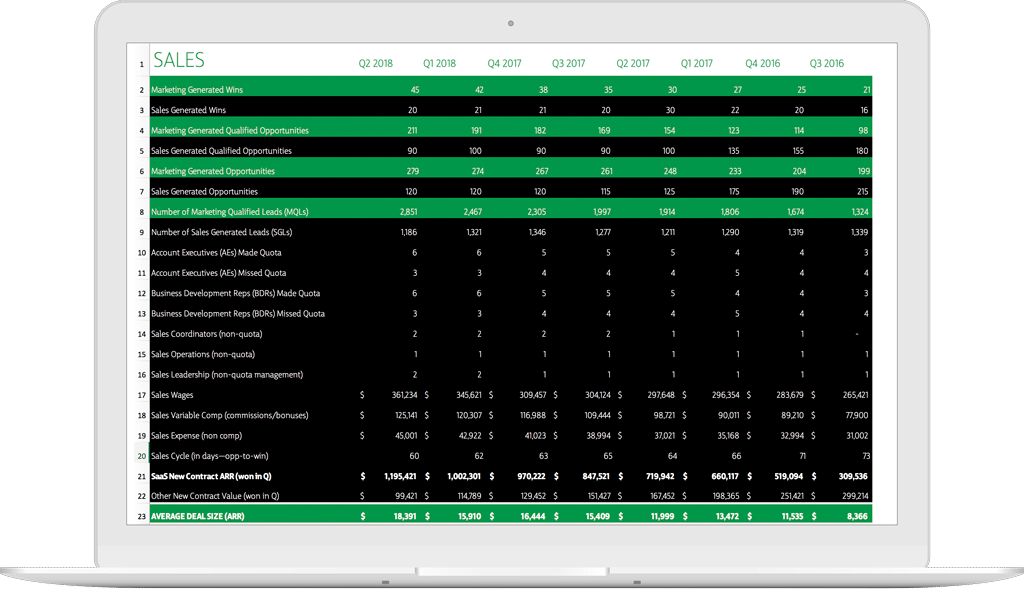Select the Q4 2017 column header
Viewport: 1024px width, 590px height.
(504, 63)
